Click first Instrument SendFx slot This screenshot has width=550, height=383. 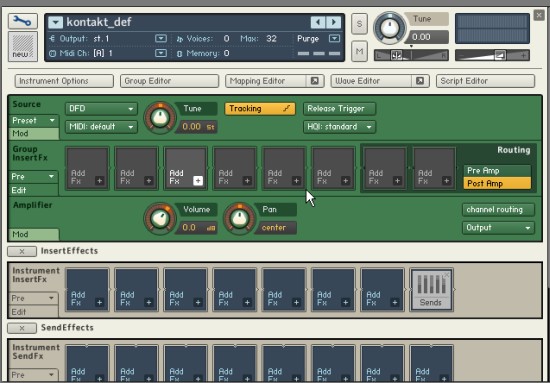[87, 364]
